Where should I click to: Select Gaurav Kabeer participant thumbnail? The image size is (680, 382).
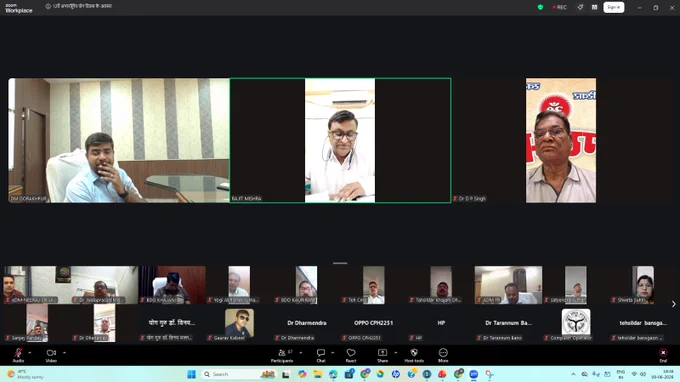pos(239,323)
